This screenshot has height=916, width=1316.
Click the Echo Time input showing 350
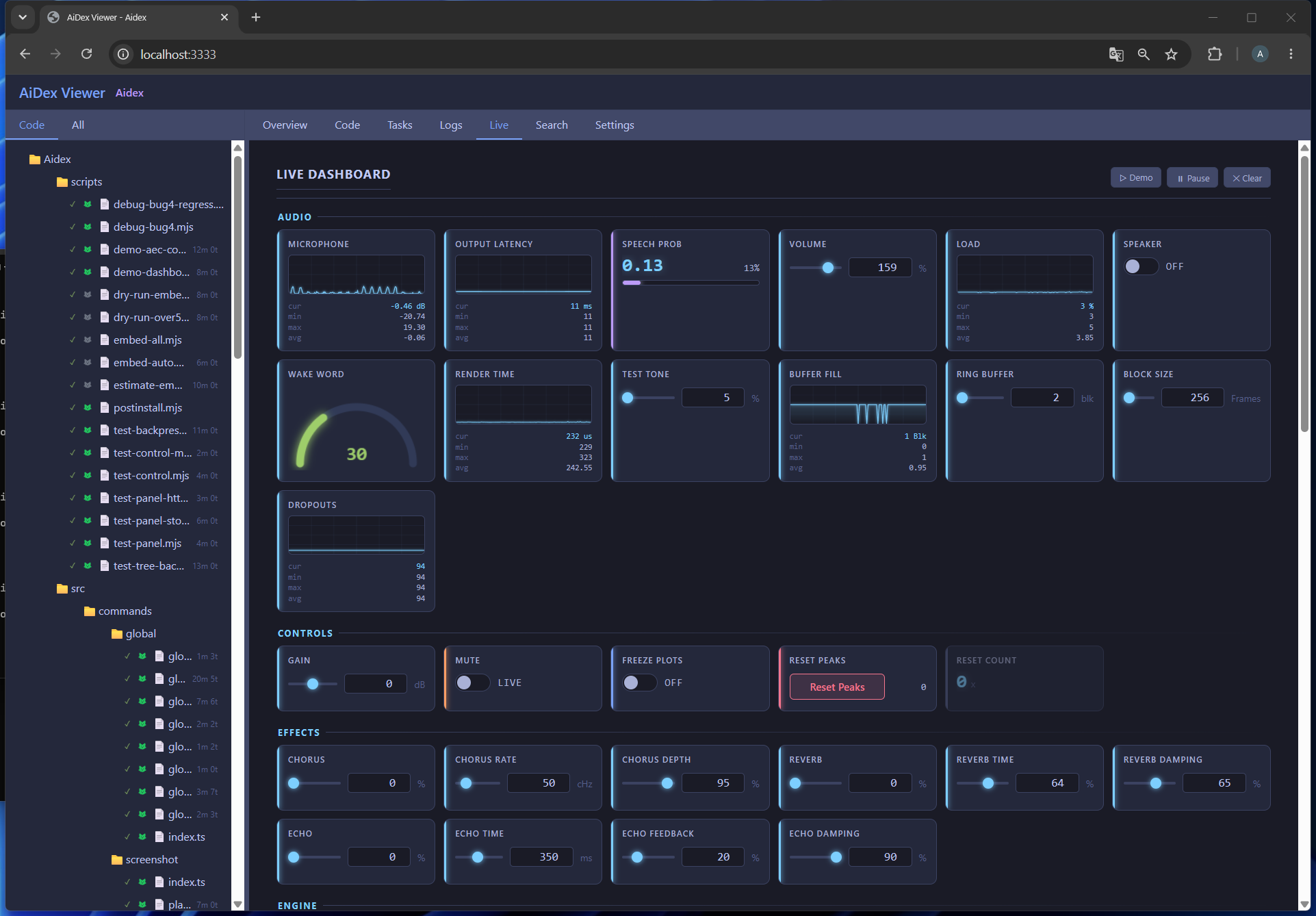541,857
